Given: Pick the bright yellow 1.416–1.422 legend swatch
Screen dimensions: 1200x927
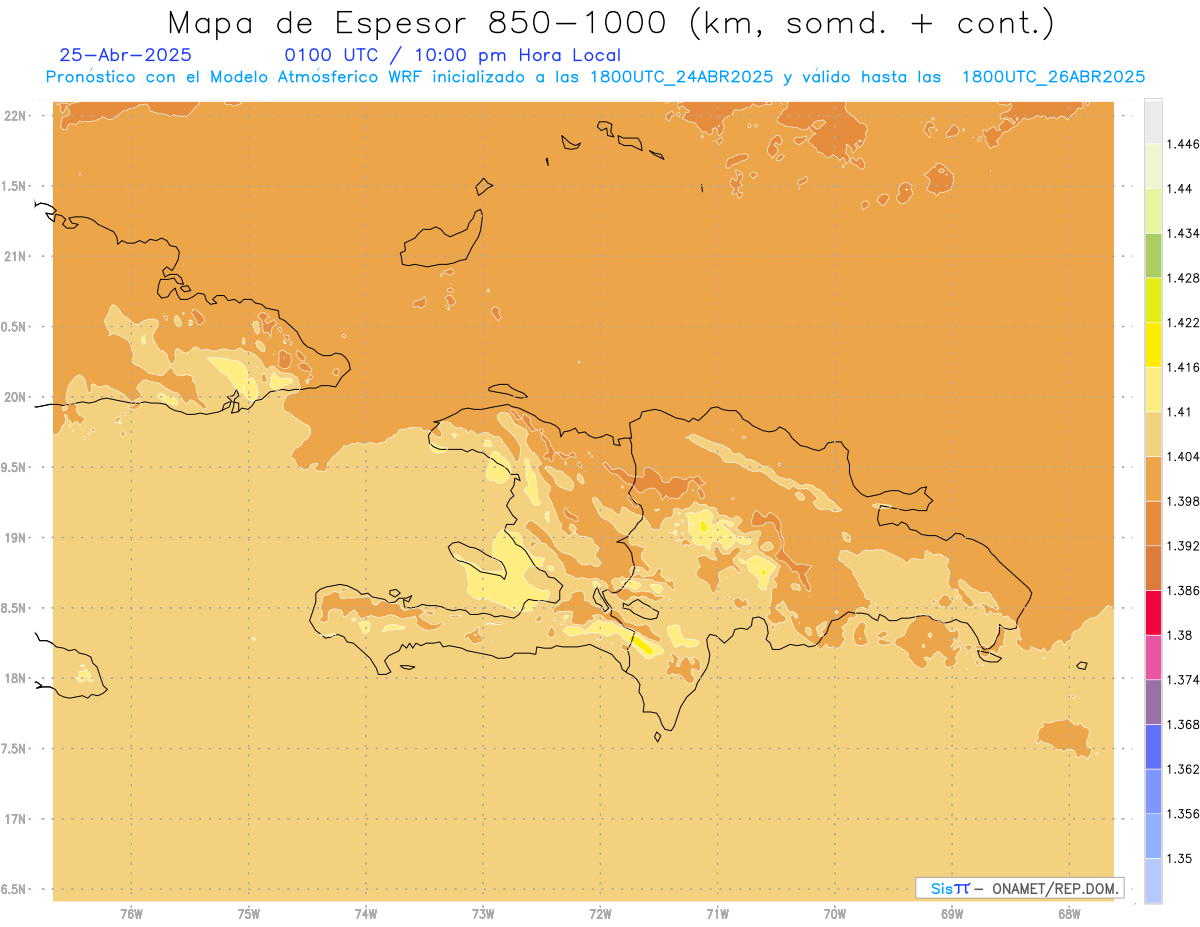Looking at the screenshot, I should [1153, 345].
